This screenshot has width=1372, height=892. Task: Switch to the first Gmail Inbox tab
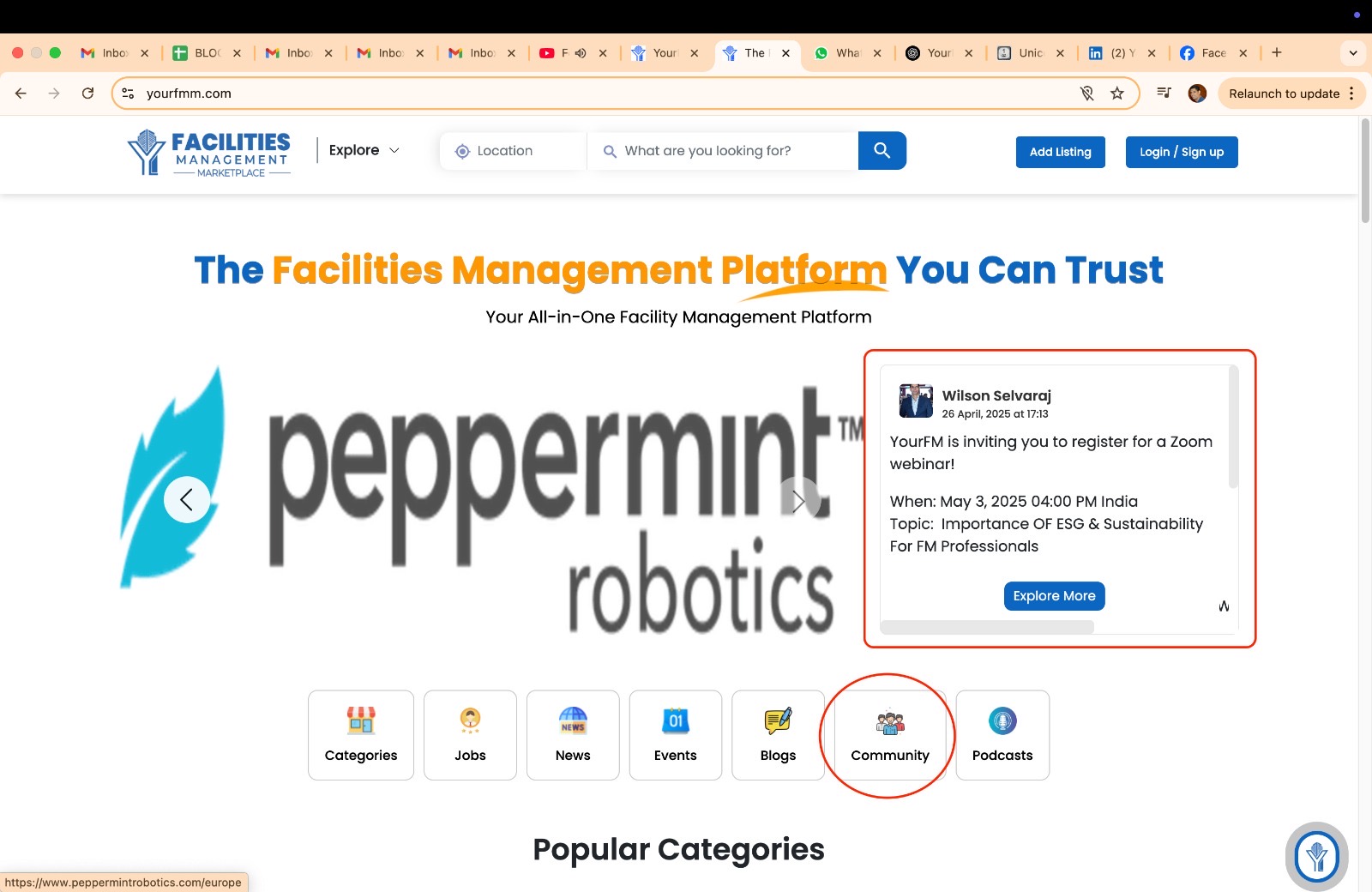pos(115,53)
